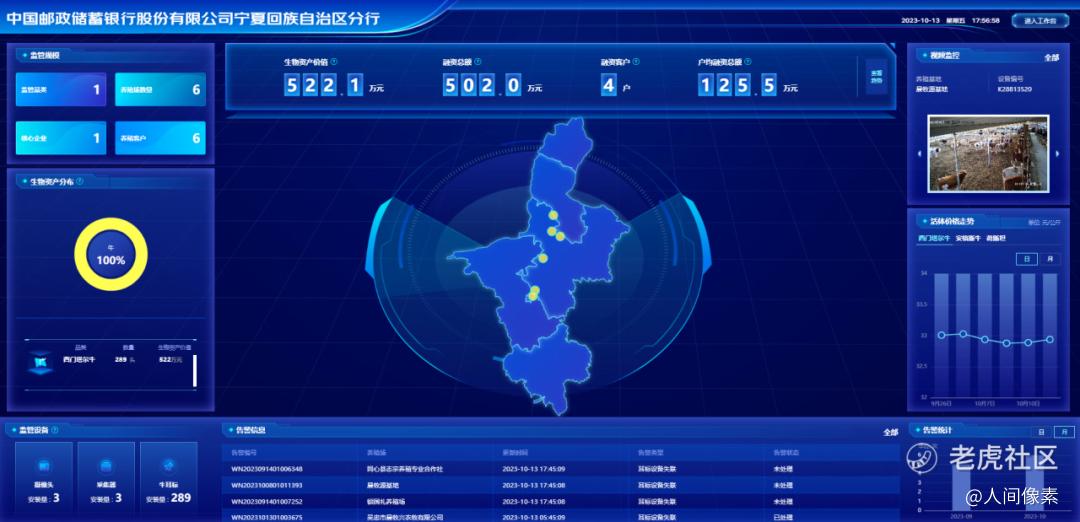The height and width of the screenshot is (522, 1080).
Task: Click the 502.0 financing total counter
Action: coord(481,85)
